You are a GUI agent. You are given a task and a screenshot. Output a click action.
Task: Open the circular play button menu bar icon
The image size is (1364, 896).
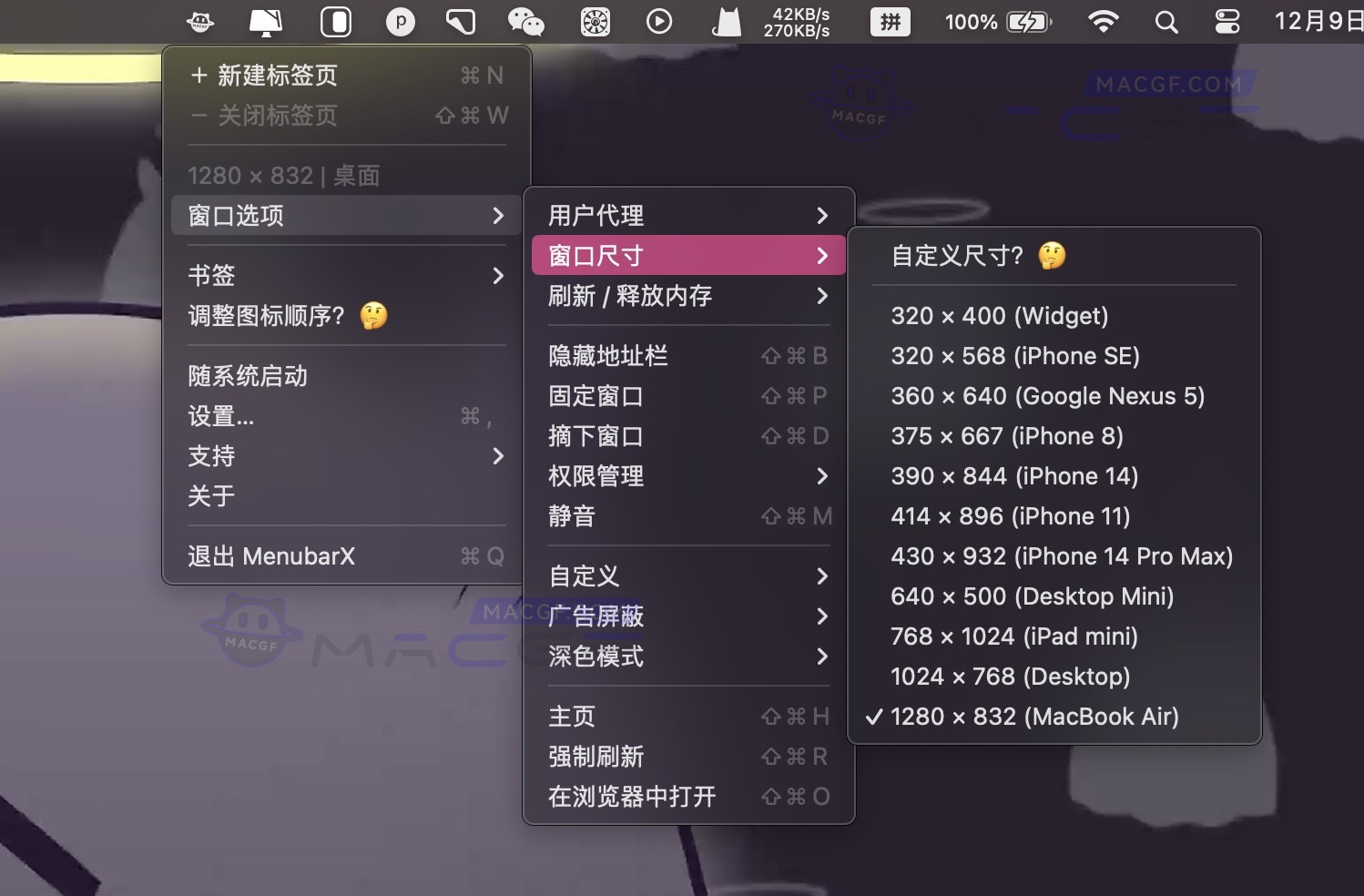(658, 21)
